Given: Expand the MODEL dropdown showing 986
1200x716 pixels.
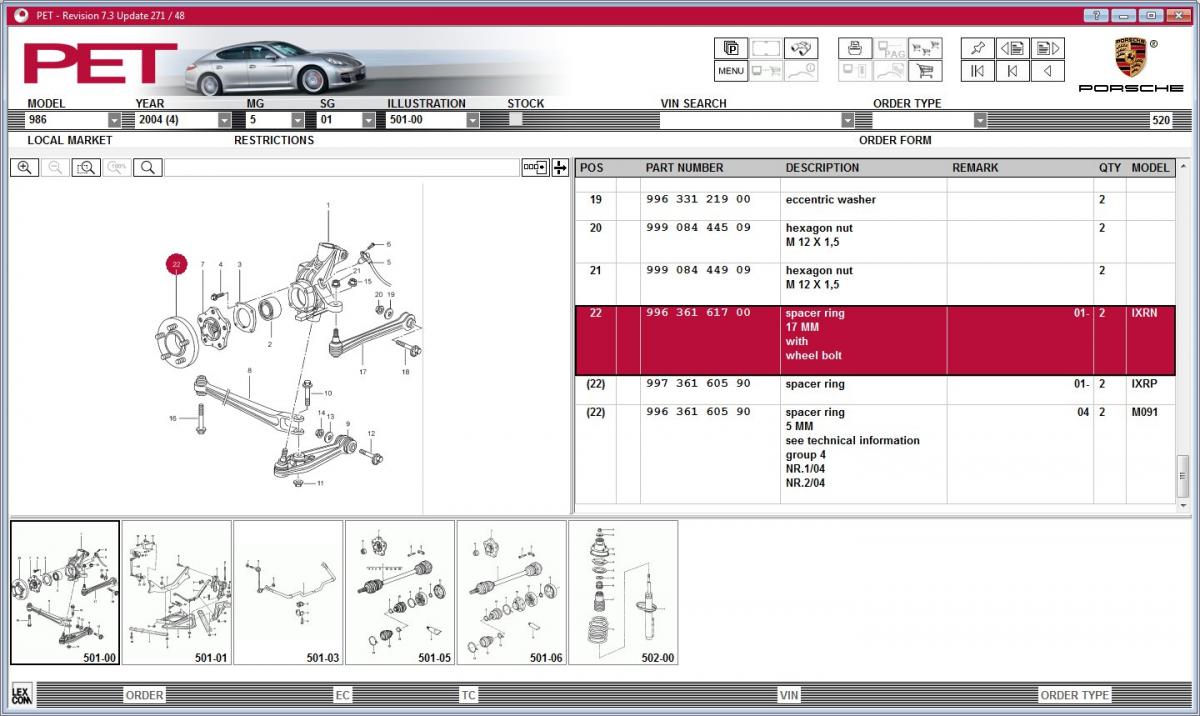Looking at the screenshot, I should [x=114, y=120].
